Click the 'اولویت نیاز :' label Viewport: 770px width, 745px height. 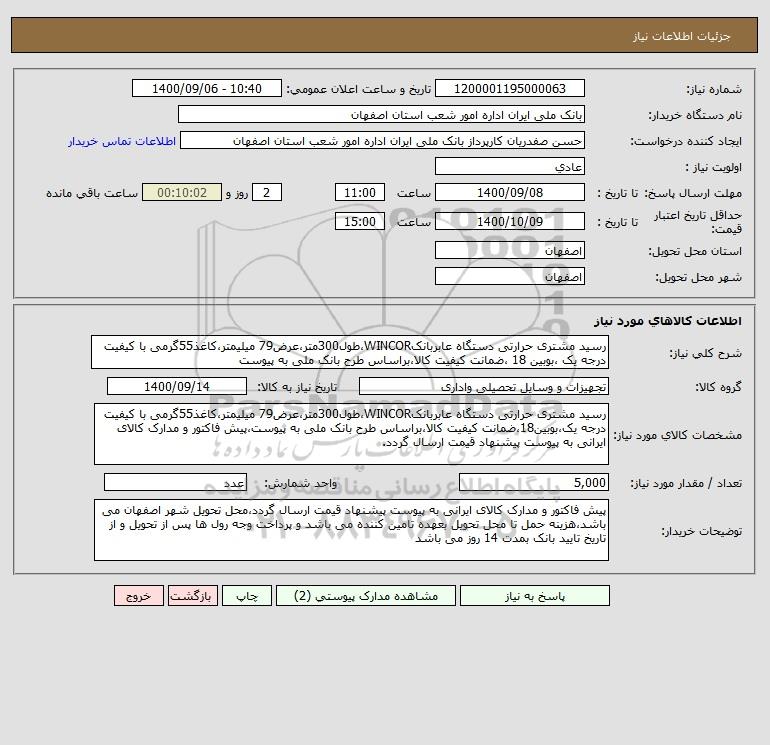tap(714, 167)
